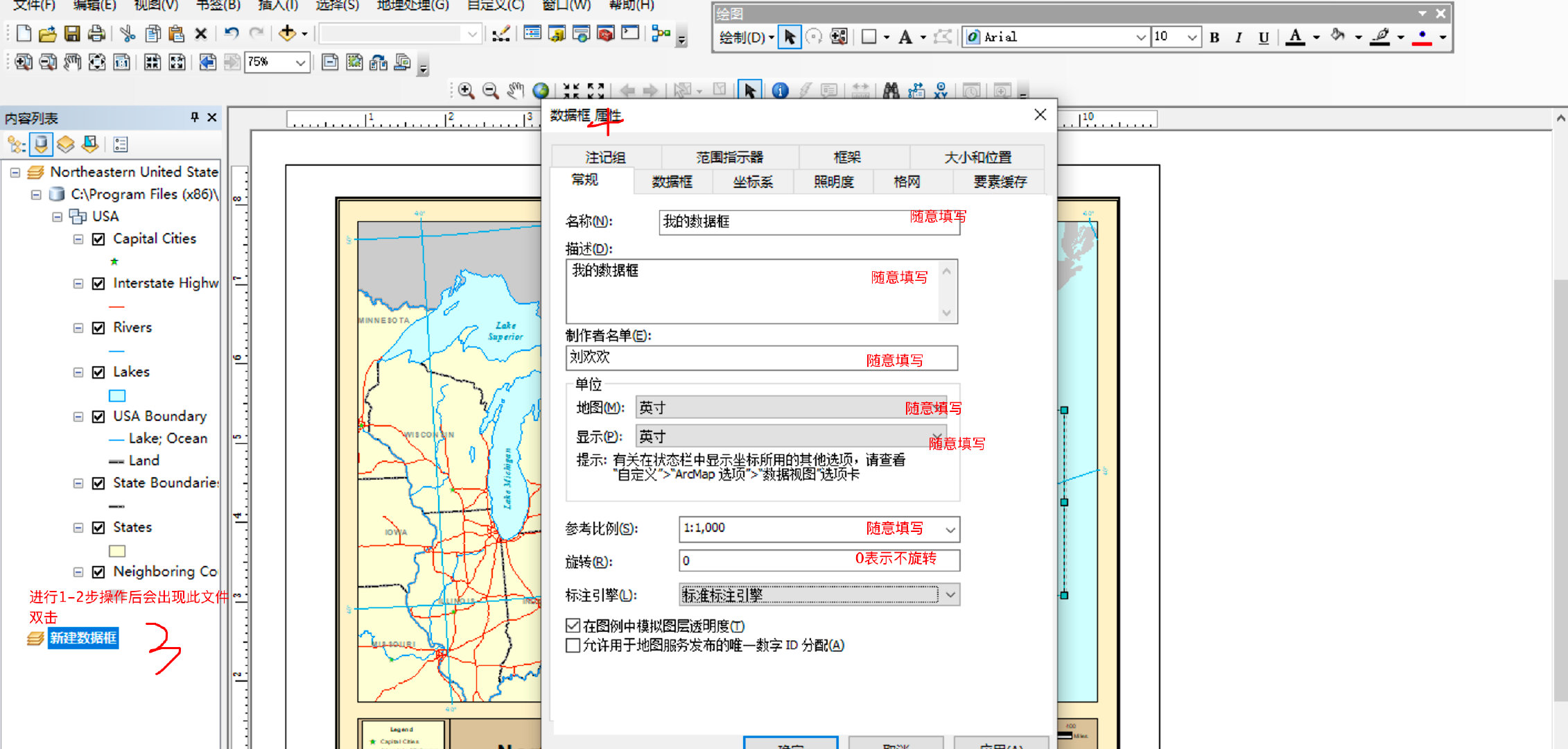Uncheck the Rivers layer visibility box
The image size is (1568, 749).
pos(98,328)
